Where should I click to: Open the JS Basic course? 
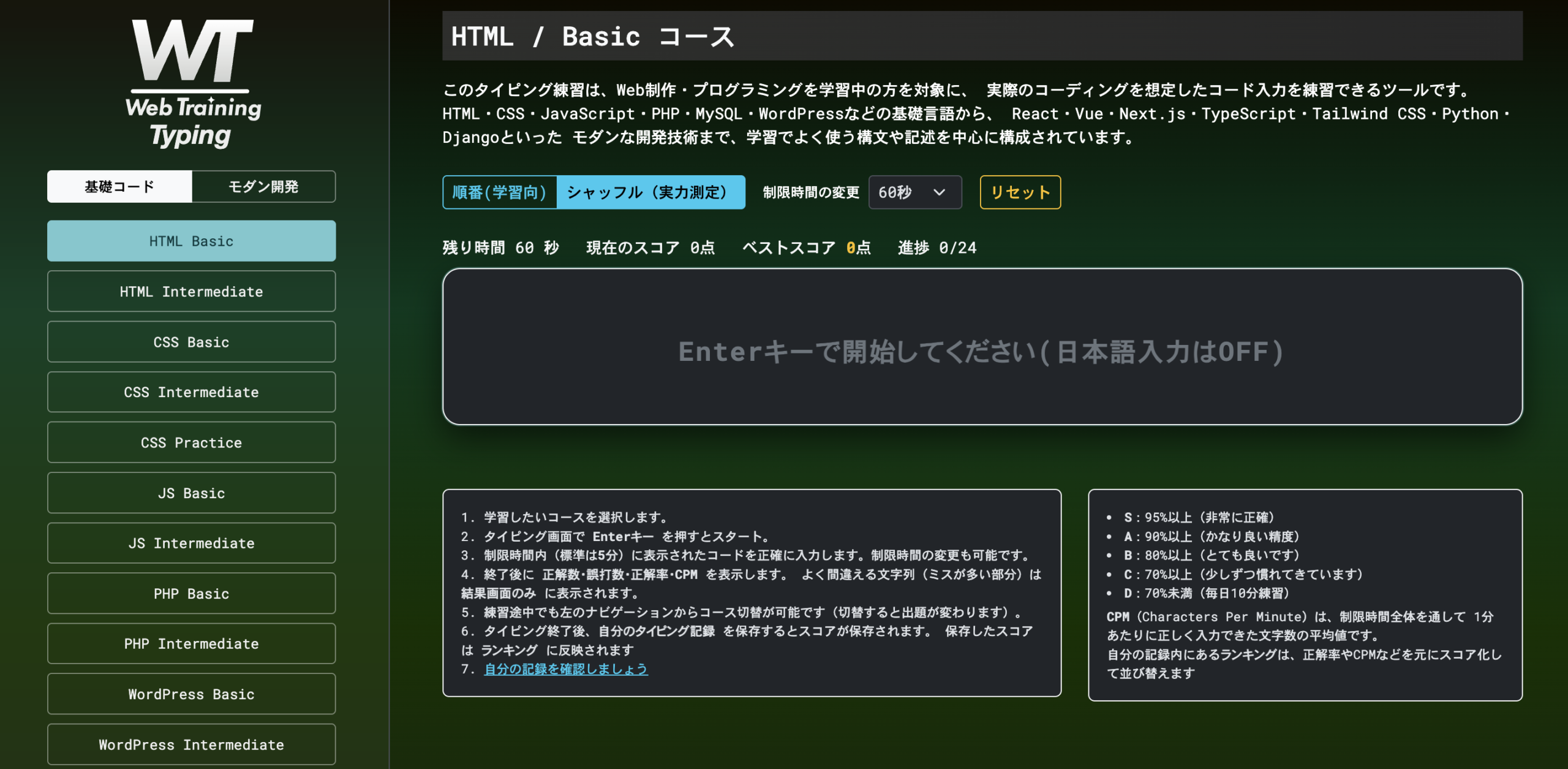tap(191, 493)
